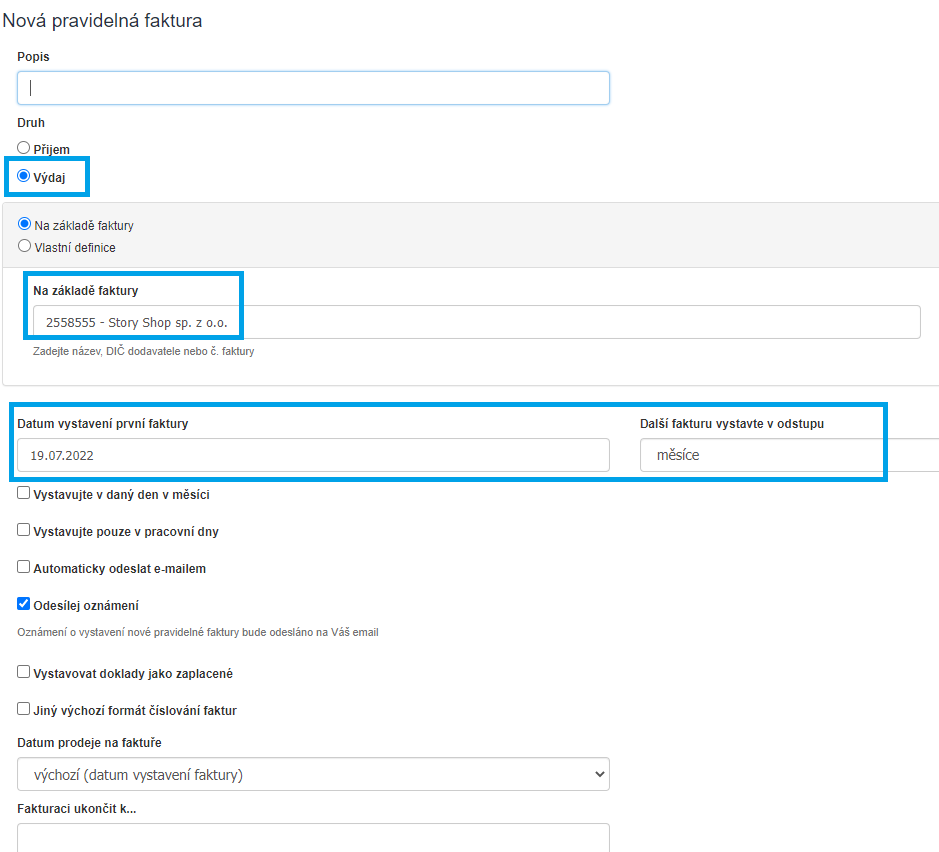Click the Vlastní definice label text
Image resolution: width=939 pixels, height=852 pixels.
[x=75, y=247]
